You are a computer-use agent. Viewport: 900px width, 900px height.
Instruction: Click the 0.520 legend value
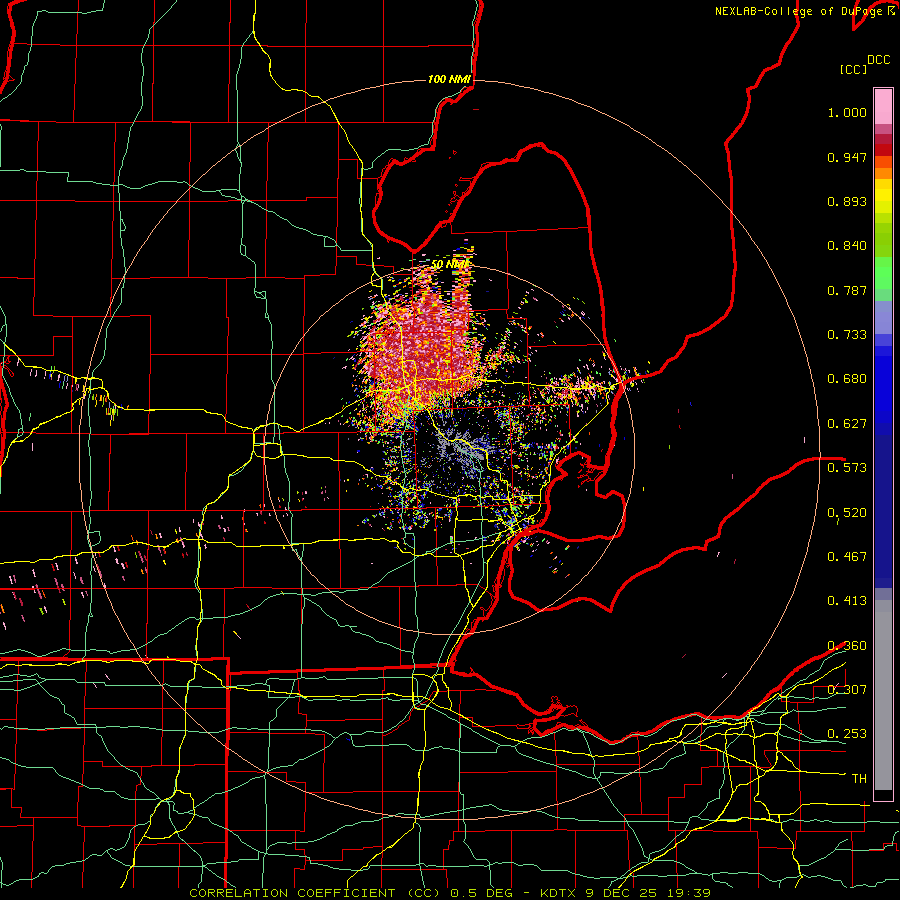point(847,513)
